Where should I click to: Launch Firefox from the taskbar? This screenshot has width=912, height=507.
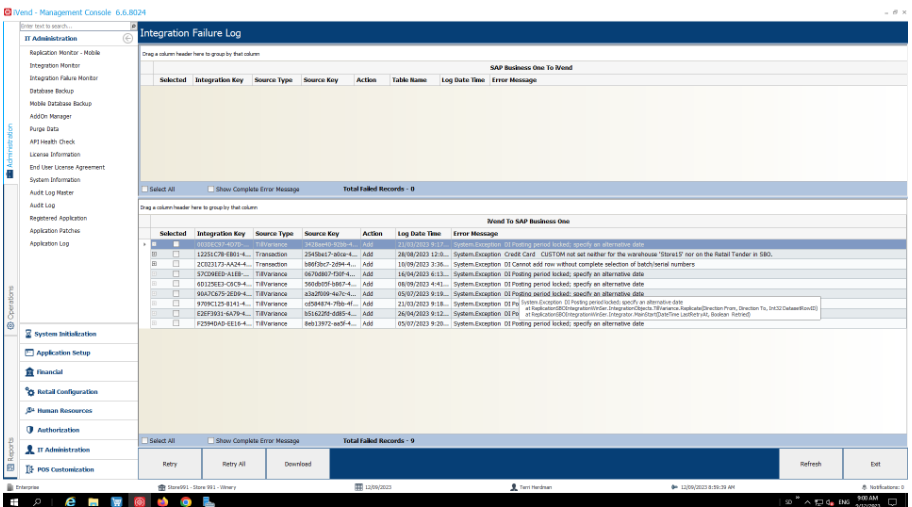point(162,502)
